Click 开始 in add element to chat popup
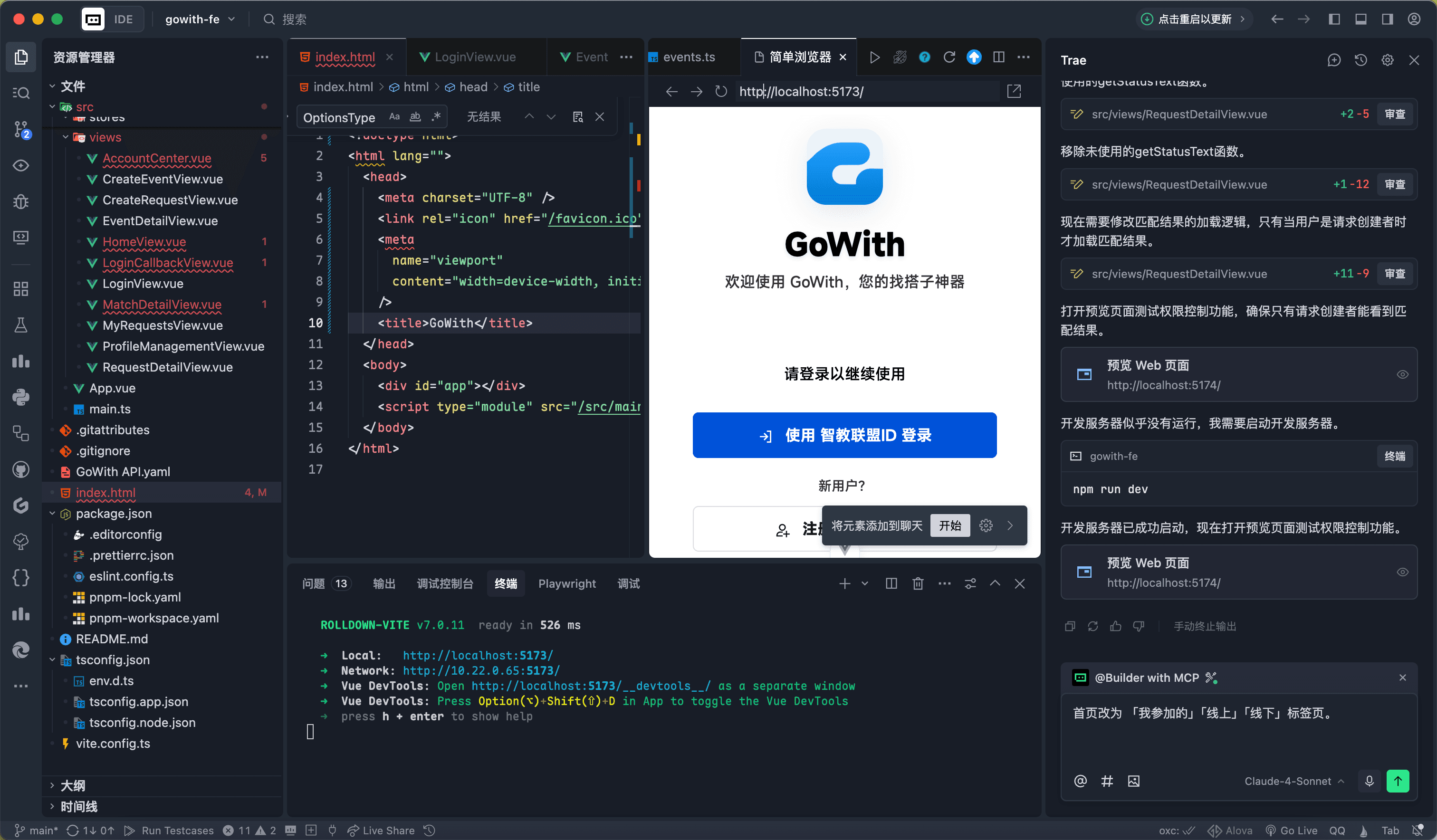The image size is (1437, 840). [950, 525]
